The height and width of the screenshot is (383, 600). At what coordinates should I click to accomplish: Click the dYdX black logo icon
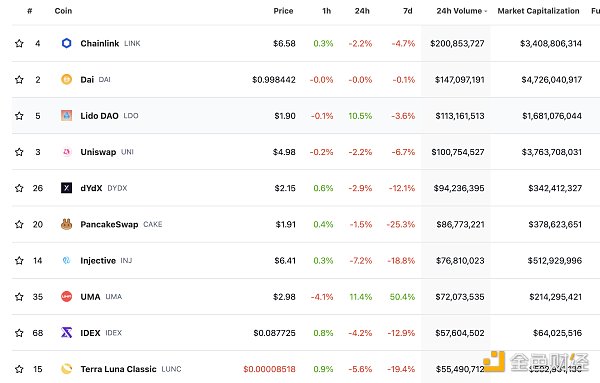pyautogui.click(x=66, y=188)
